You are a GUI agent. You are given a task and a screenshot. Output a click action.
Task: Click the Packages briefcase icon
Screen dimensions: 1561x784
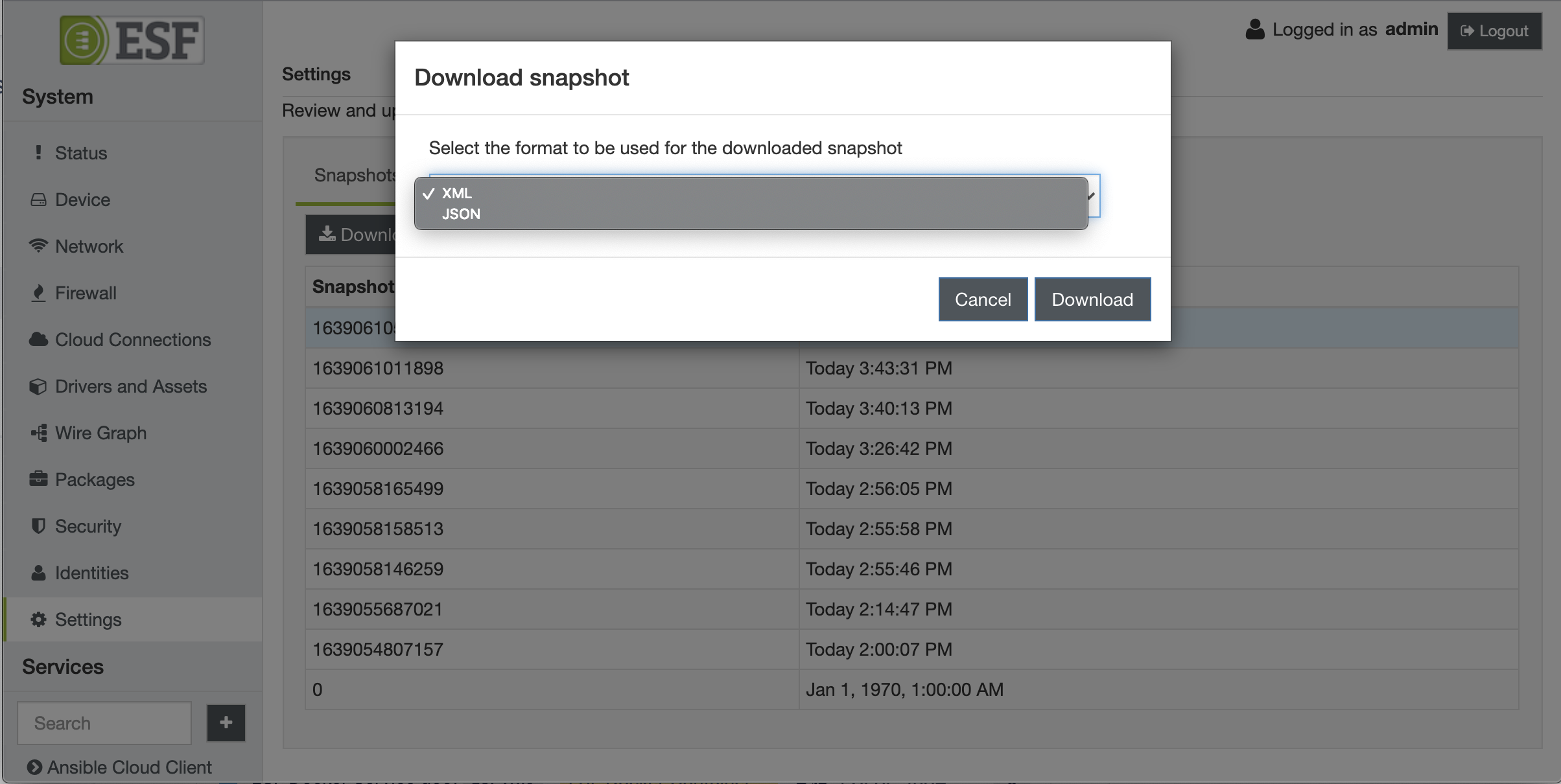point(38,479)
